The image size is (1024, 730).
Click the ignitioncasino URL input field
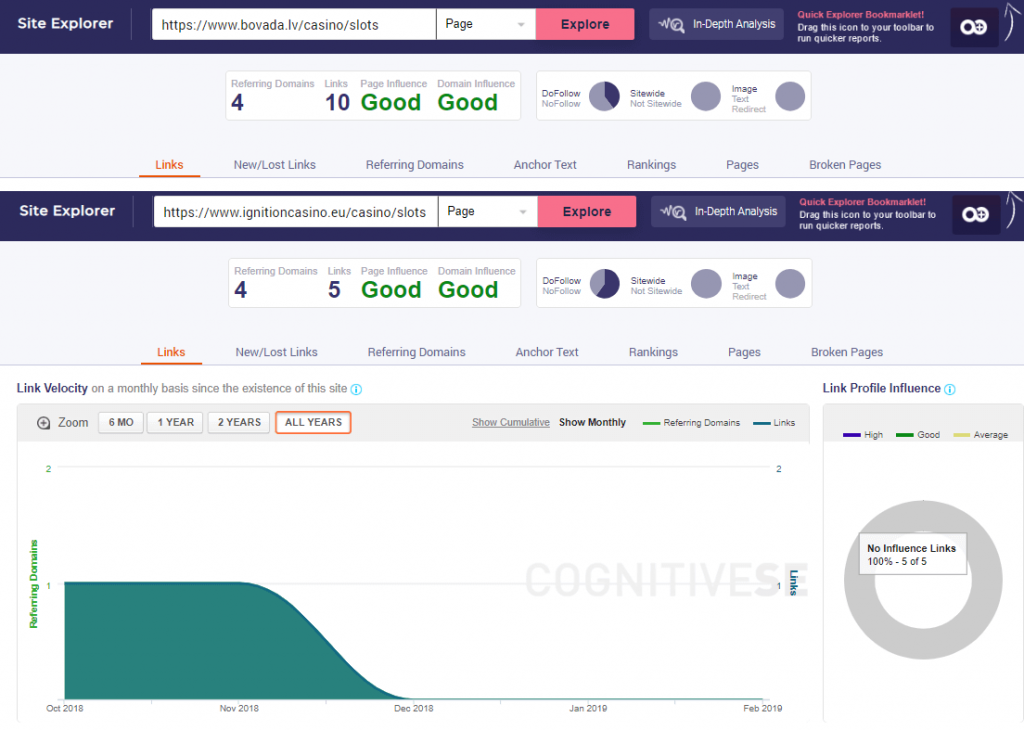pyautogui.click(x=296, y=212)
